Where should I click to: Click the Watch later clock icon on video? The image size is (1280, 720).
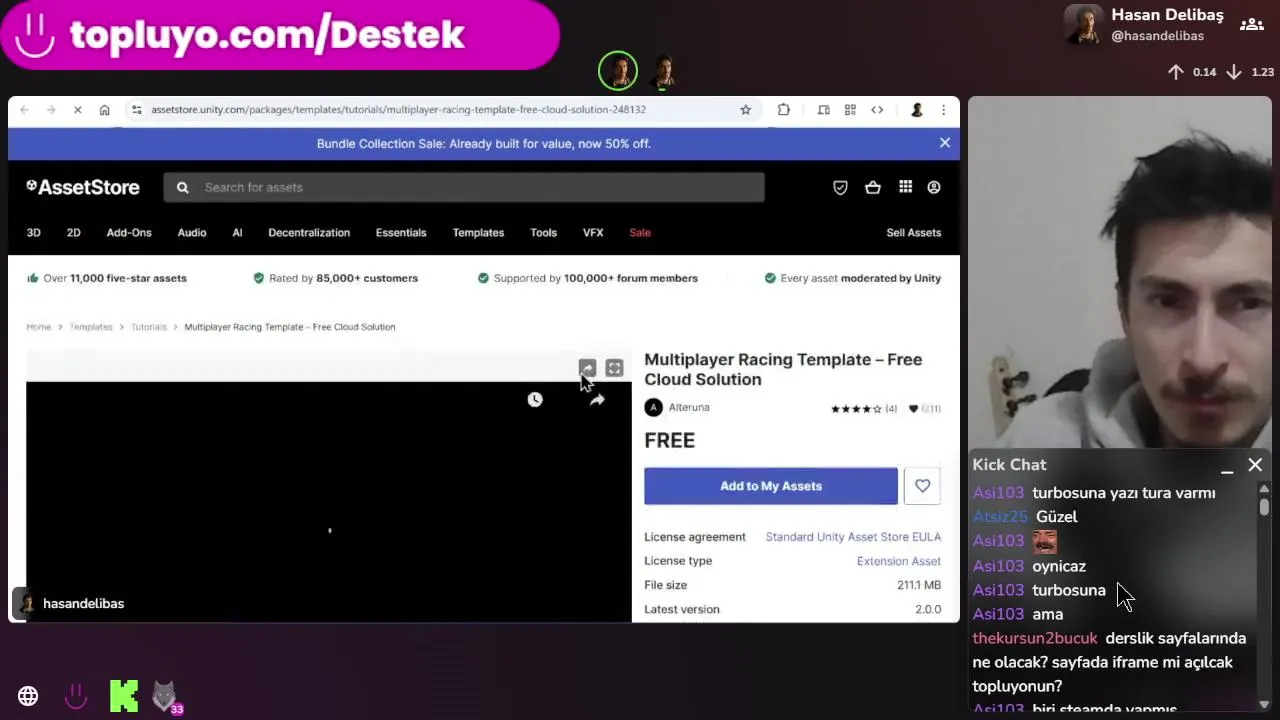coord(535,399)
